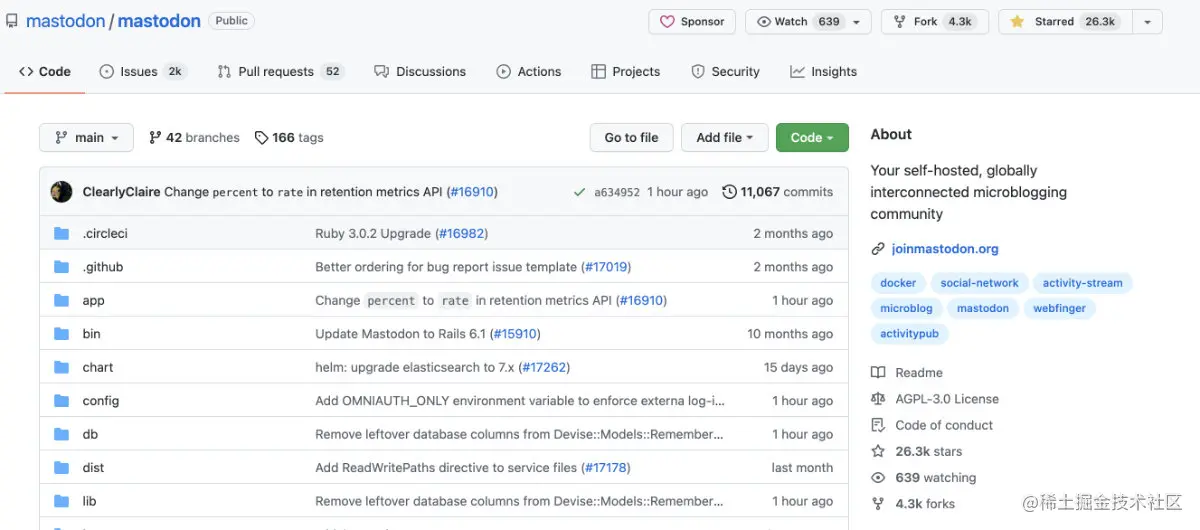Image resolution: width=1200 pixels, height=530 pixels.
Task: Click the webfinger topic tag
Action: click(1059, 309)
